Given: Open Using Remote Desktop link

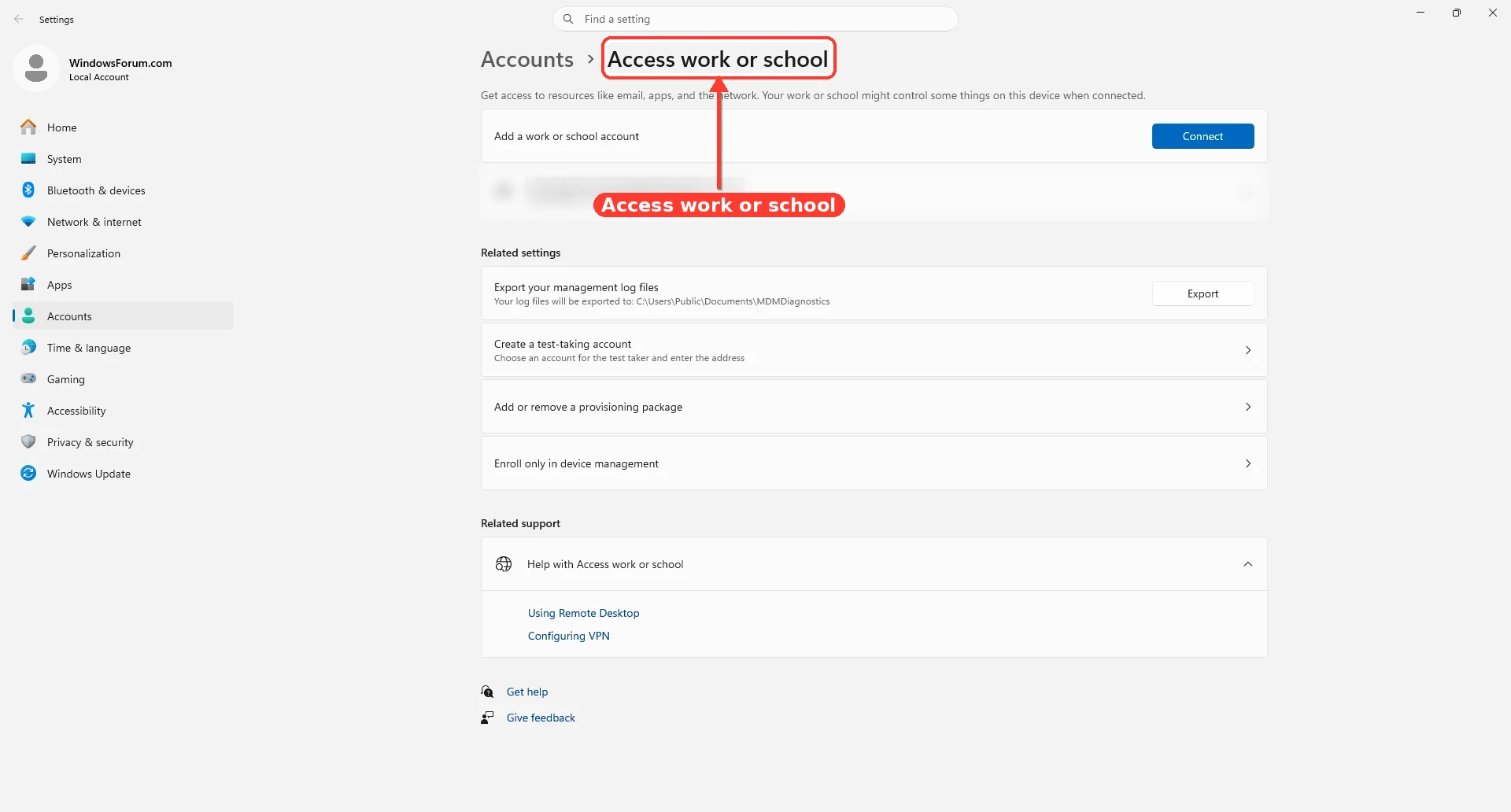Looking at the screenshot, I should [x=583, y=613].
